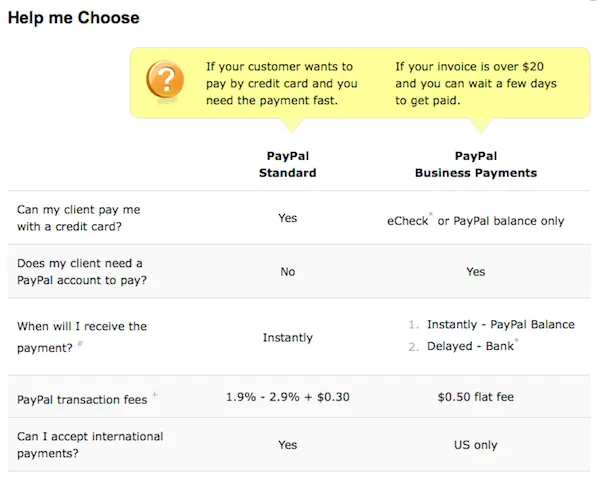Select the PayPal Standard column header
The image size is (600, 481).
pos(287,164)
